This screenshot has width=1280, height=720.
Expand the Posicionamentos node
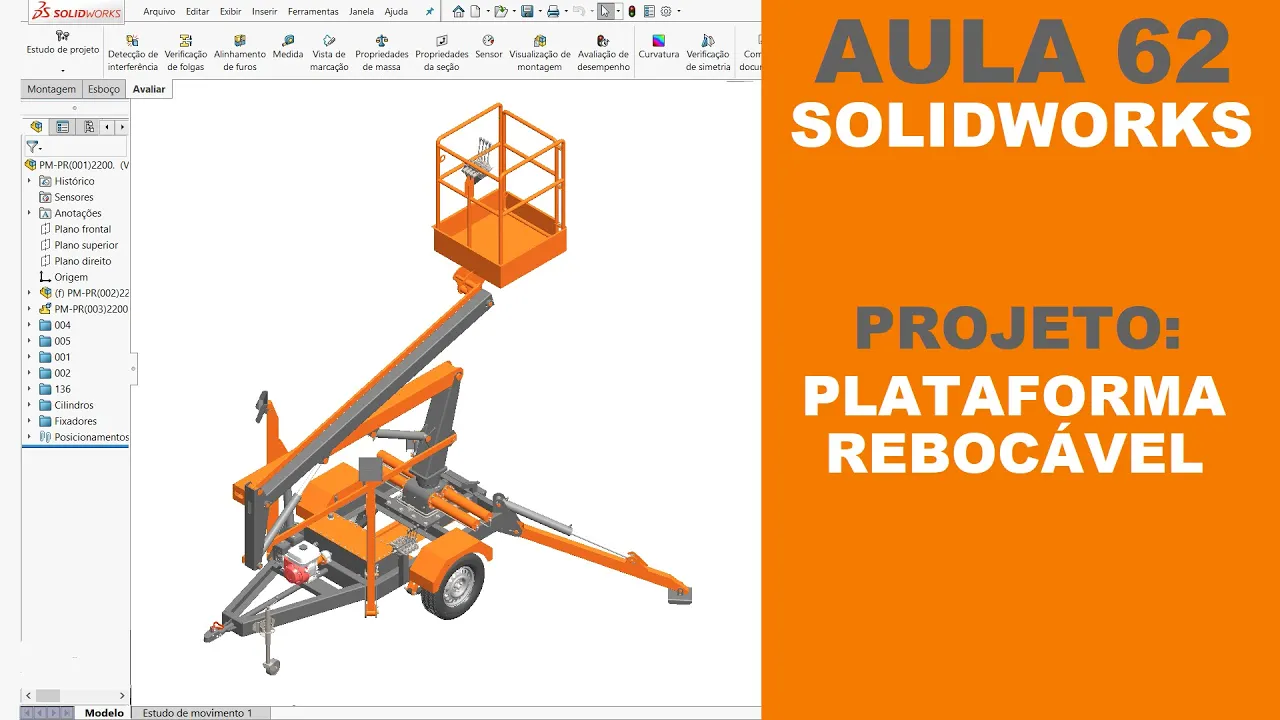click(30, 437)
